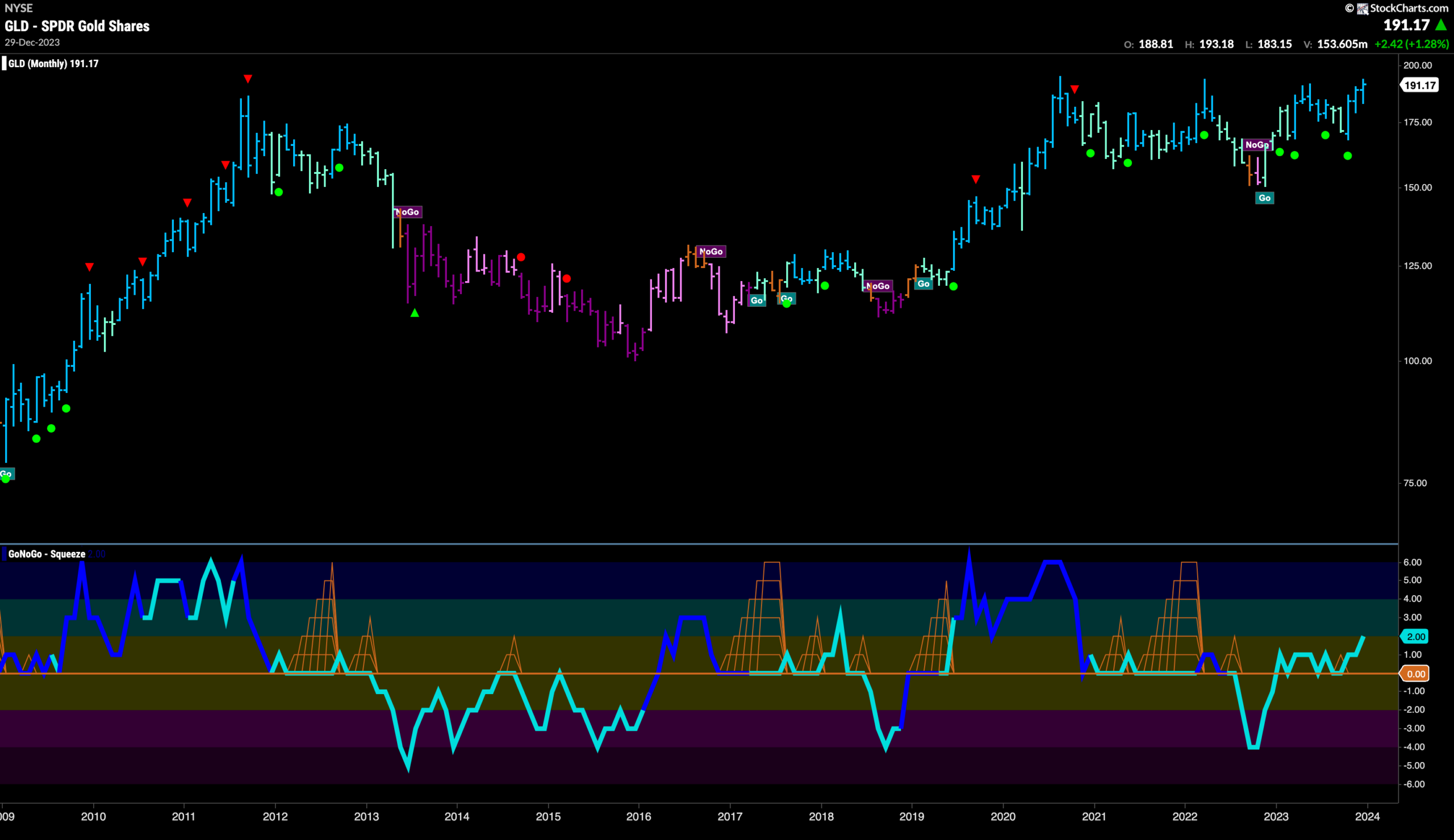The image size is (1454, 840).
Task: Click the white swatch beside GLD (Monthly)
Action: (x=4, y=64)
